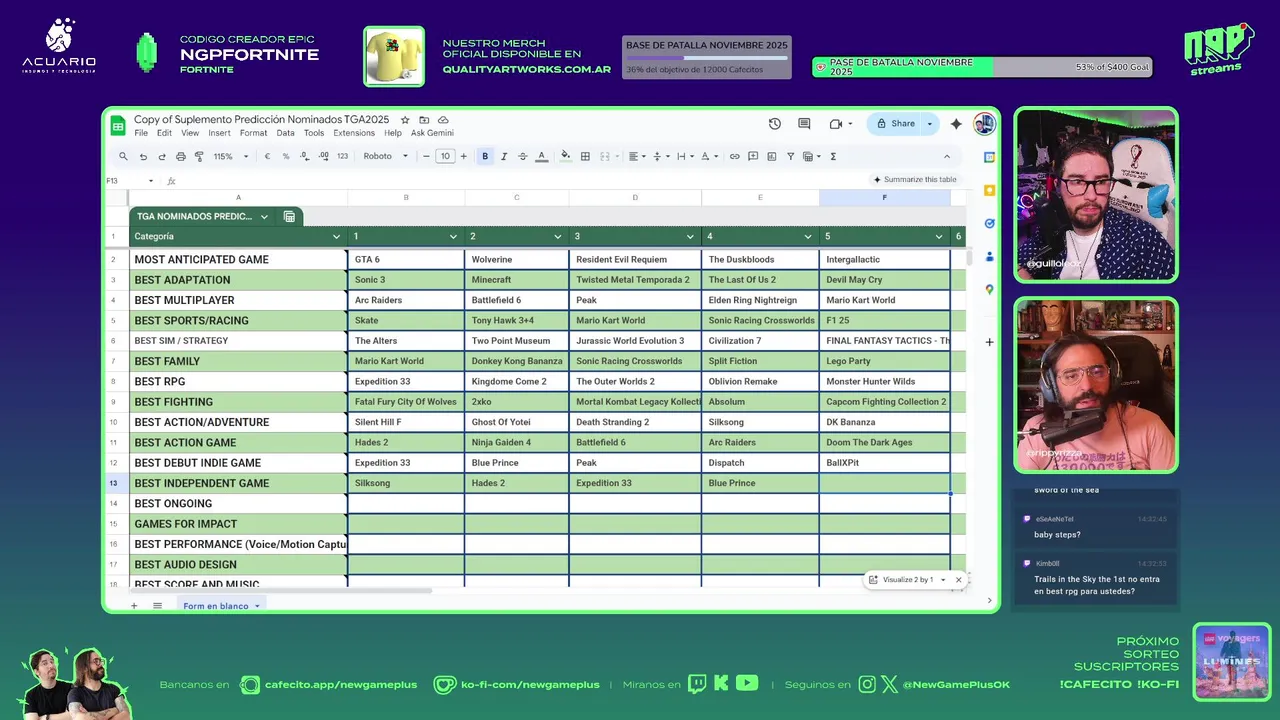Print the spreadsheet via printer icon

[x=180, y=156]
